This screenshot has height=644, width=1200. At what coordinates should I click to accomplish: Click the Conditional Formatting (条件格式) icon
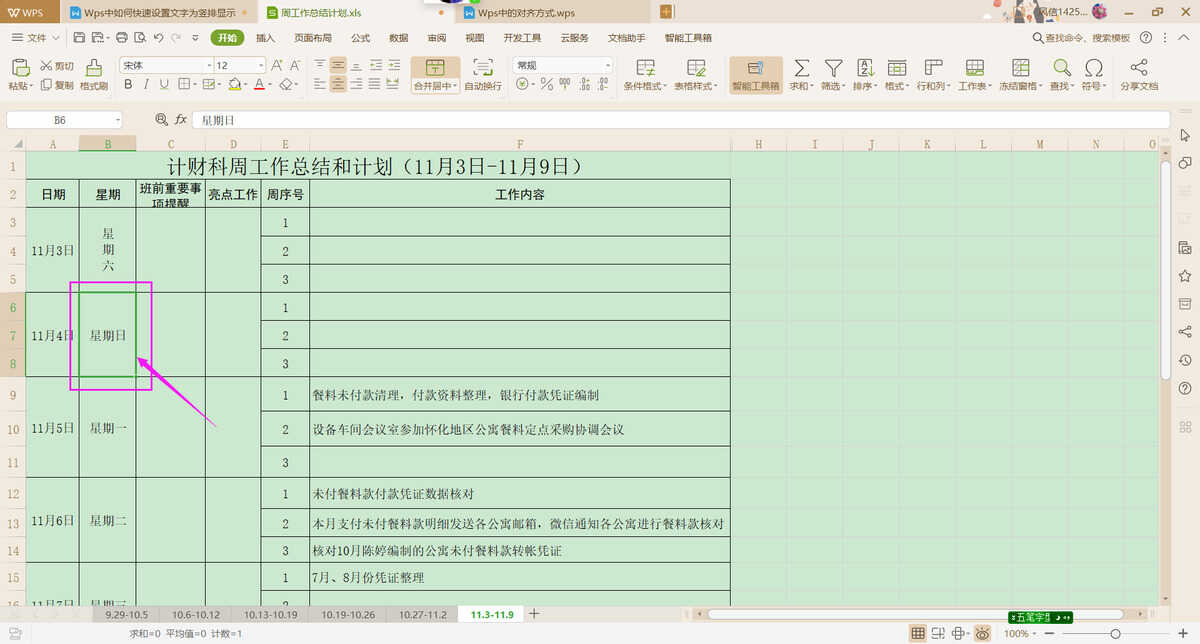[646, 67]
